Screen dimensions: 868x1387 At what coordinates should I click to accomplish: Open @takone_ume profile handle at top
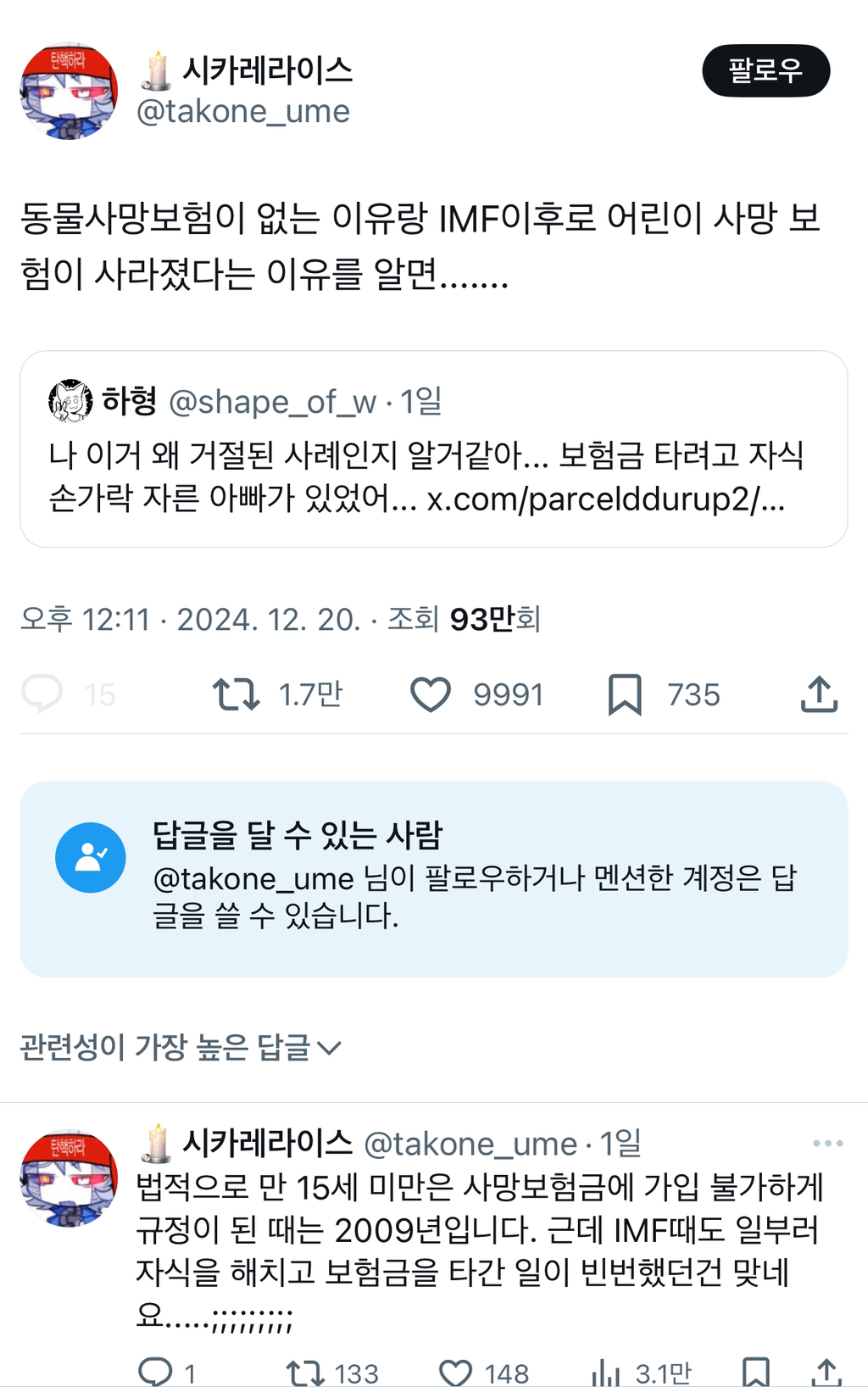(243, 111)
